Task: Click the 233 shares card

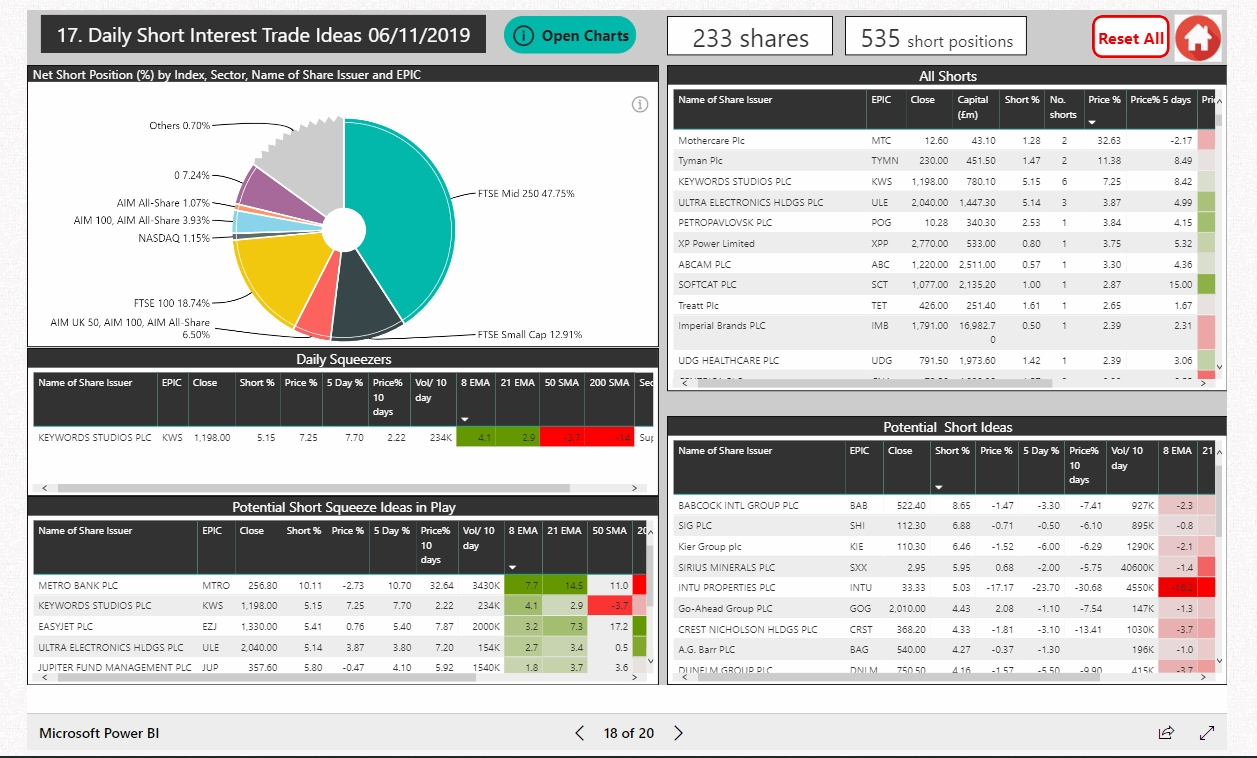Action: [750, 39]
